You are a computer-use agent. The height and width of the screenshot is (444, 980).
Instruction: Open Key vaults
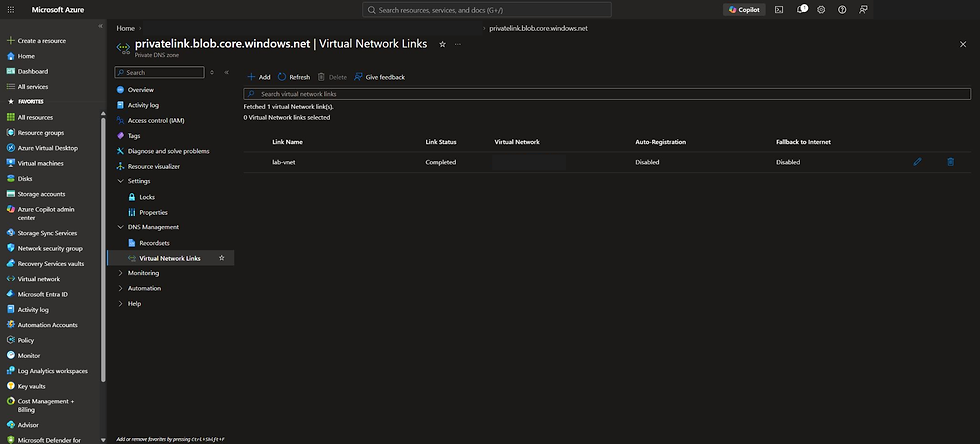point(26,386)
